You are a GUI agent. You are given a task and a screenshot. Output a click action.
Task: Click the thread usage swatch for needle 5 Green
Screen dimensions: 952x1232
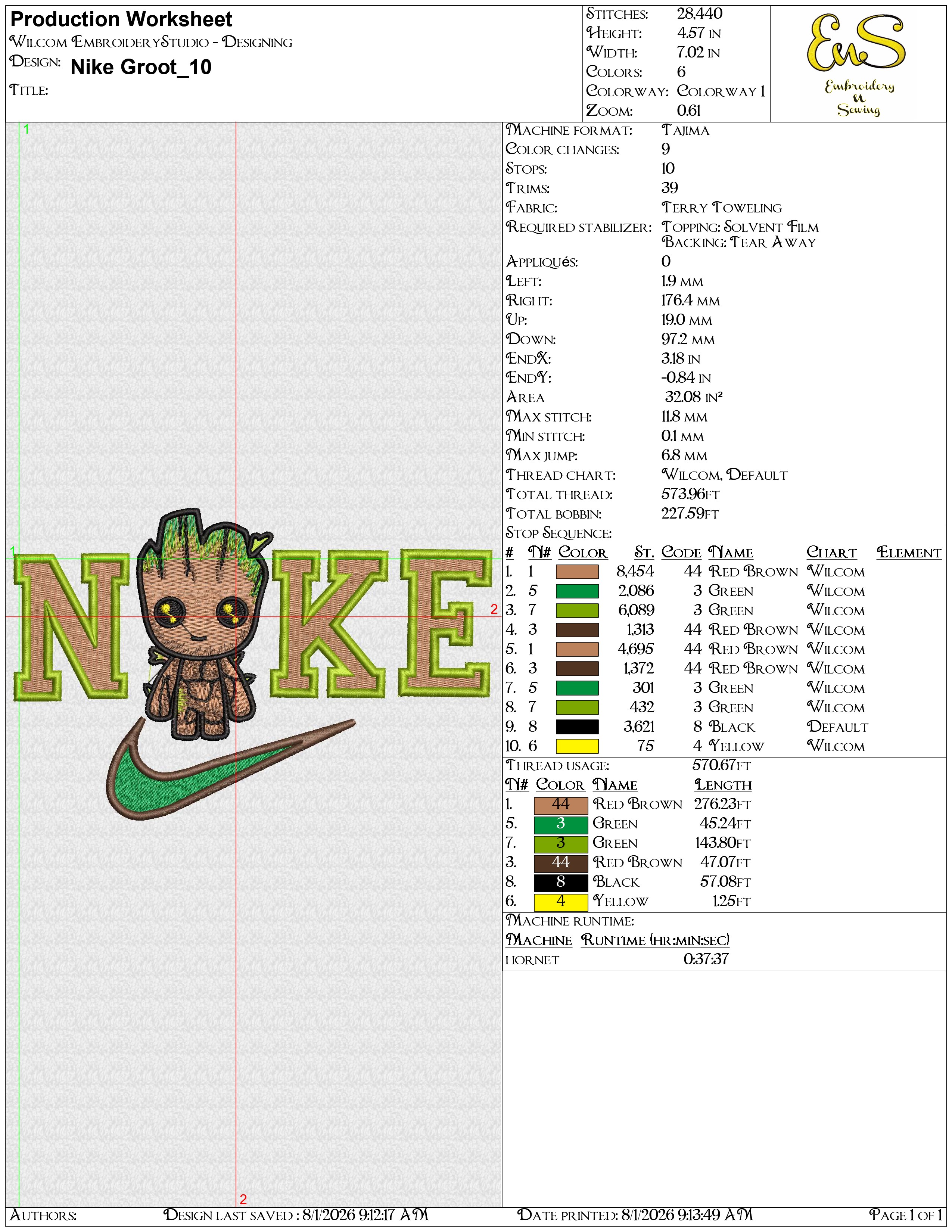click(x=561, y=824)
